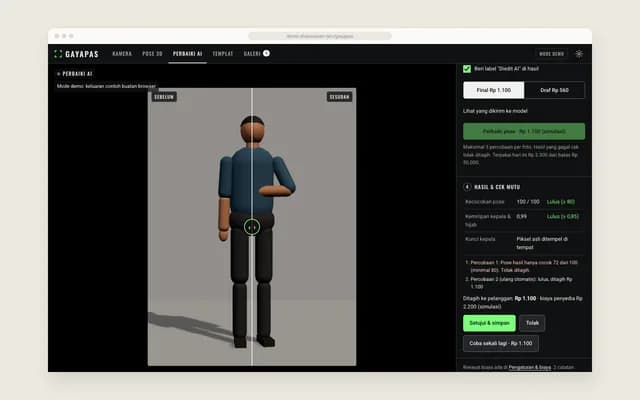Select the Perbaiki AI tab
Screen dimensions: 640x400
click(x=187, y=54)
